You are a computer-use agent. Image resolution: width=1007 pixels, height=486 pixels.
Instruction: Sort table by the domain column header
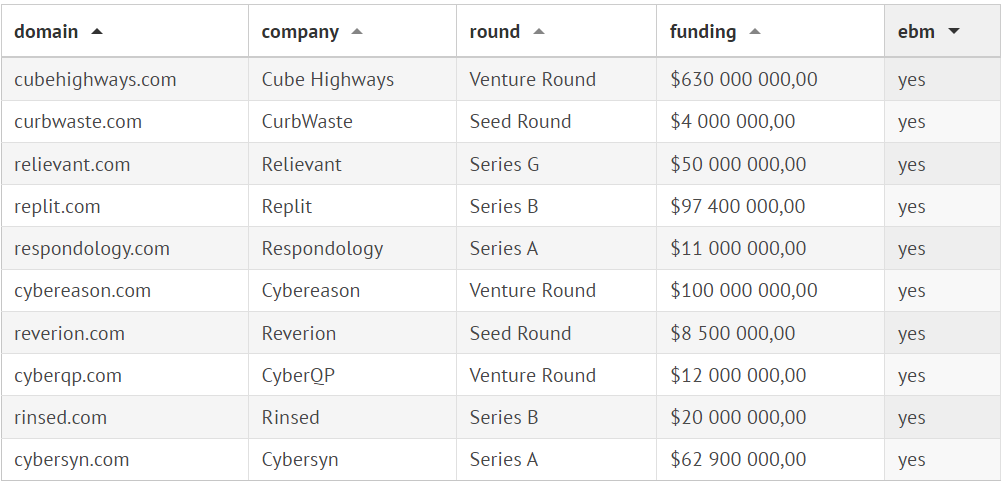[46, 32]
